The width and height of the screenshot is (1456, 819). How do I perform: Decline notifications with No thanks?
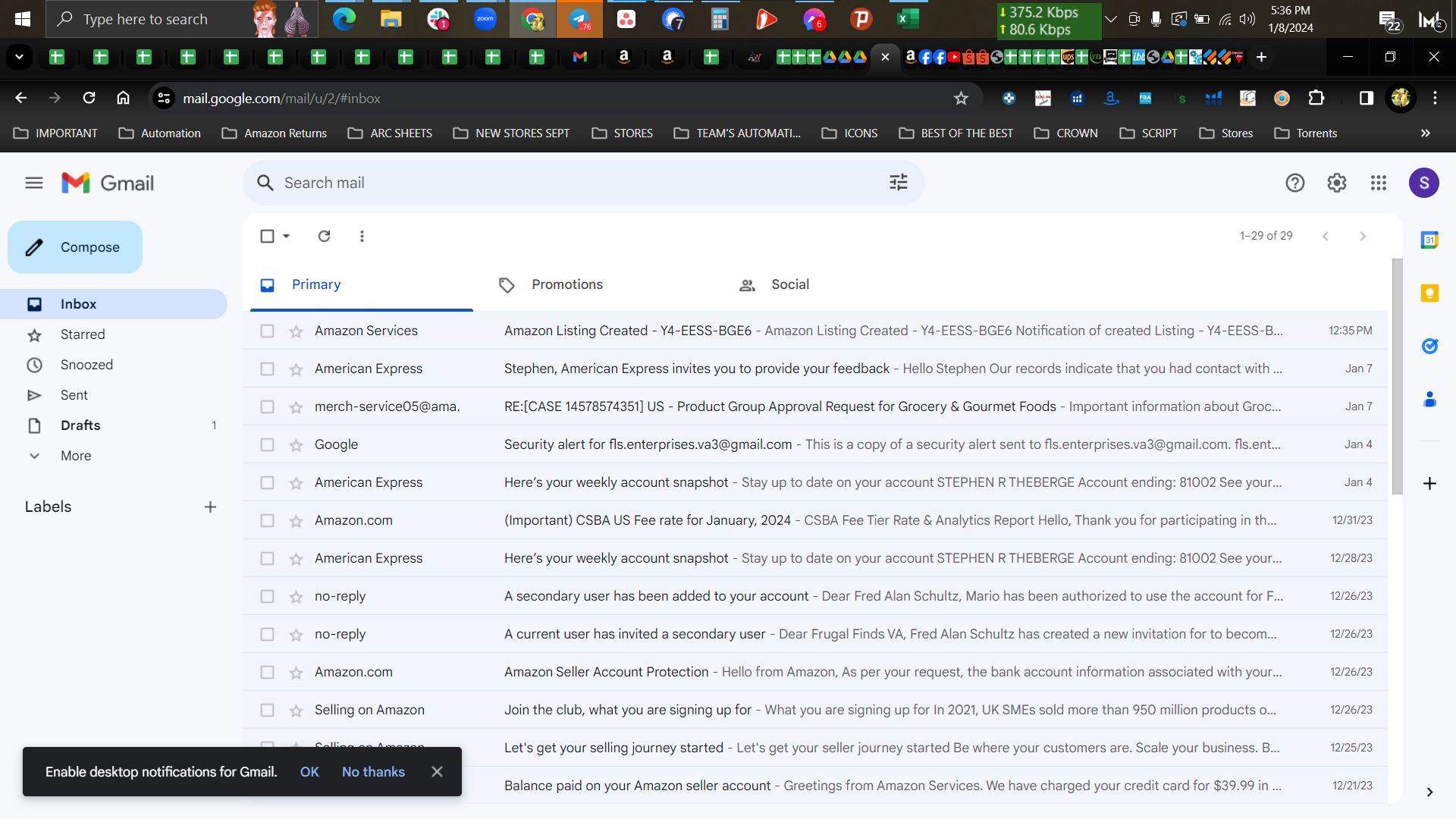coord(373,772)
